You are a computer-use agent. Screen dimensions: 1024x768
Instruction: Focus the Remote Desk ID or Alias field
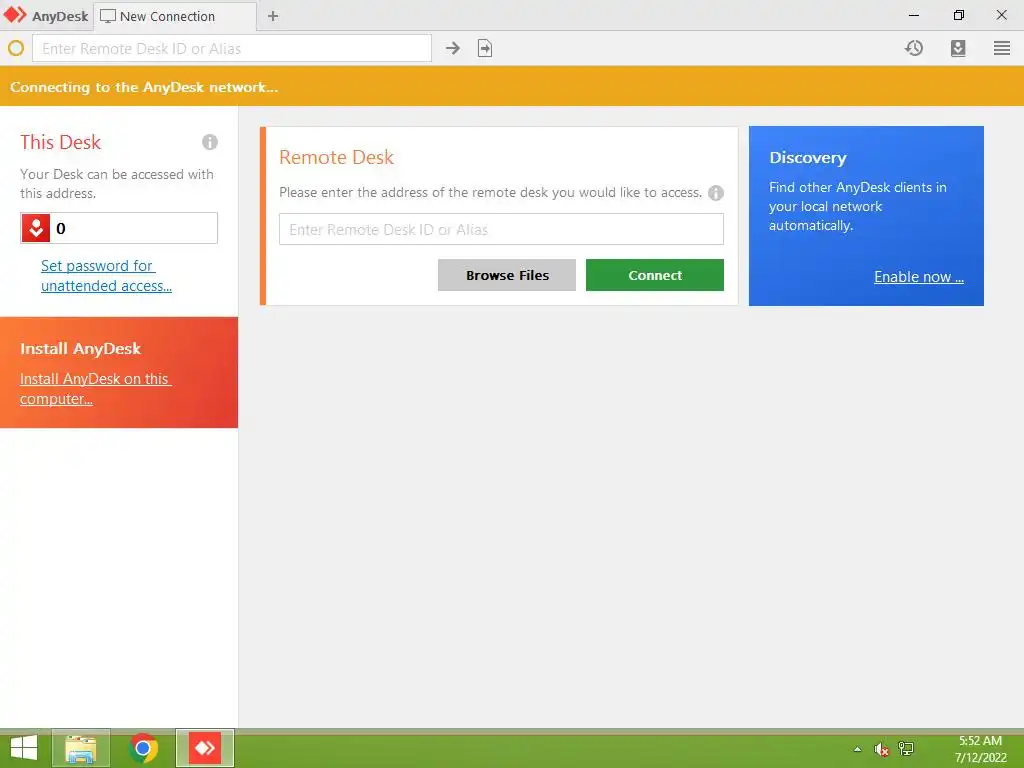click(501, 229)
